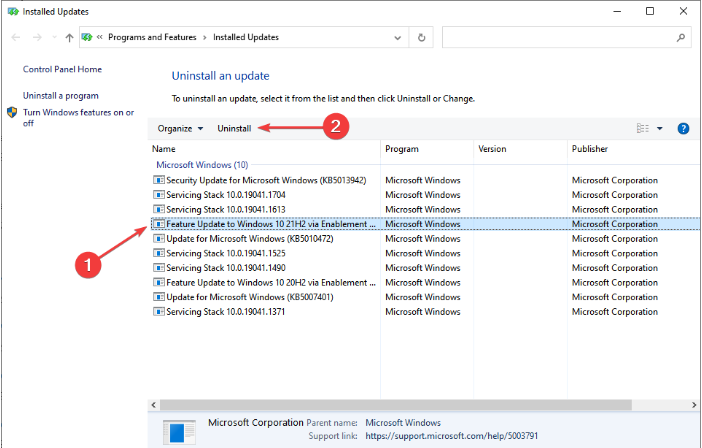Select Servicing Stack 10.0.19041.1704

click(424, 195)
